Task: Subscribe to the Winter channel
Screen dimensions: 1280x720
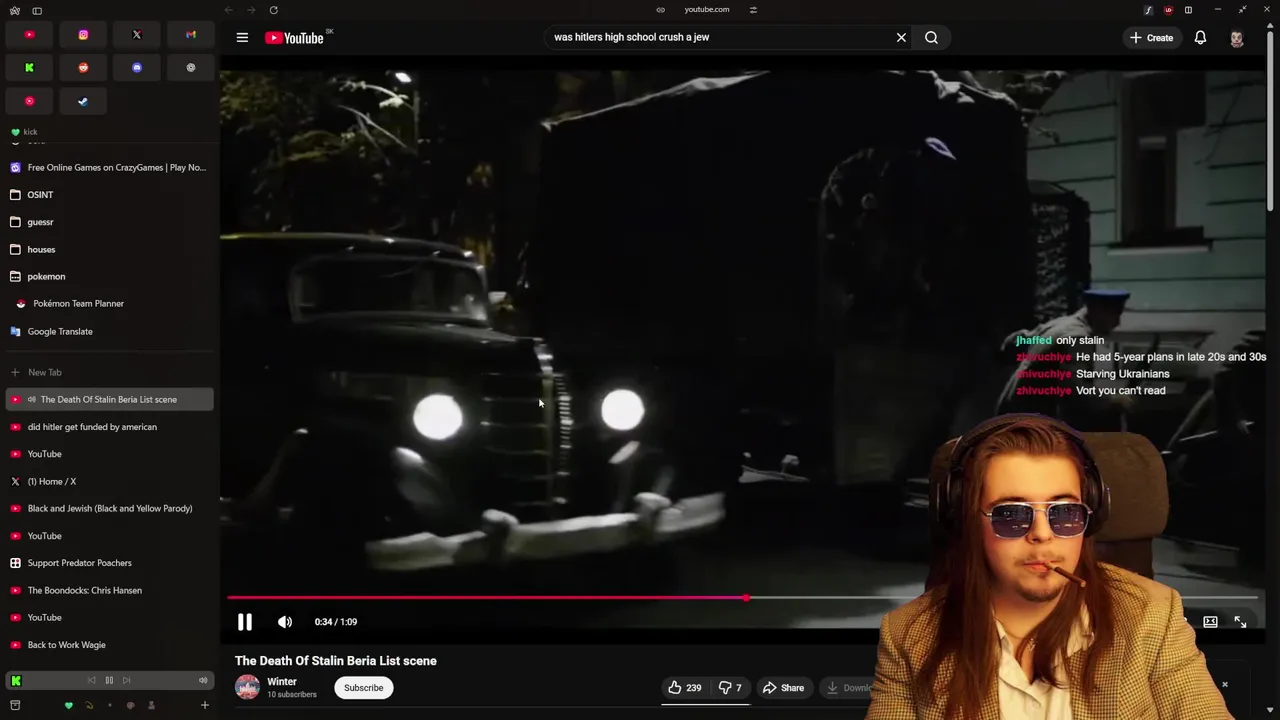Action: tap(363, 688)
